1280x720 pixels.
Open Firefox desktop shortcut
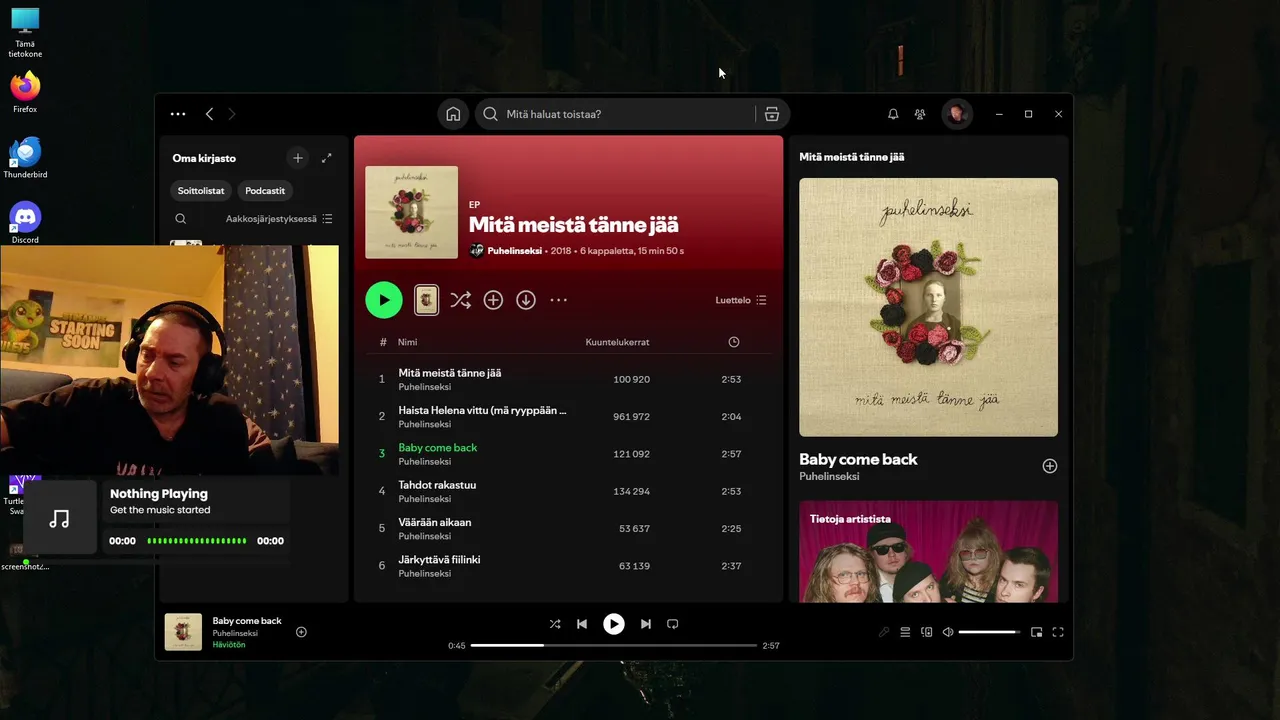coord(25,93)
